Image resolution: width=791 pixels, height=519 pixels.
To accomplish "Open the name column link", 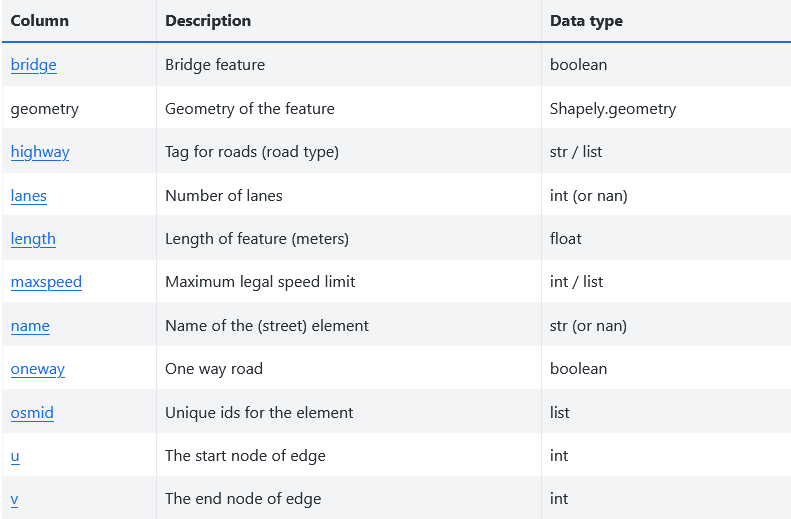I will [x=30, y=326].
